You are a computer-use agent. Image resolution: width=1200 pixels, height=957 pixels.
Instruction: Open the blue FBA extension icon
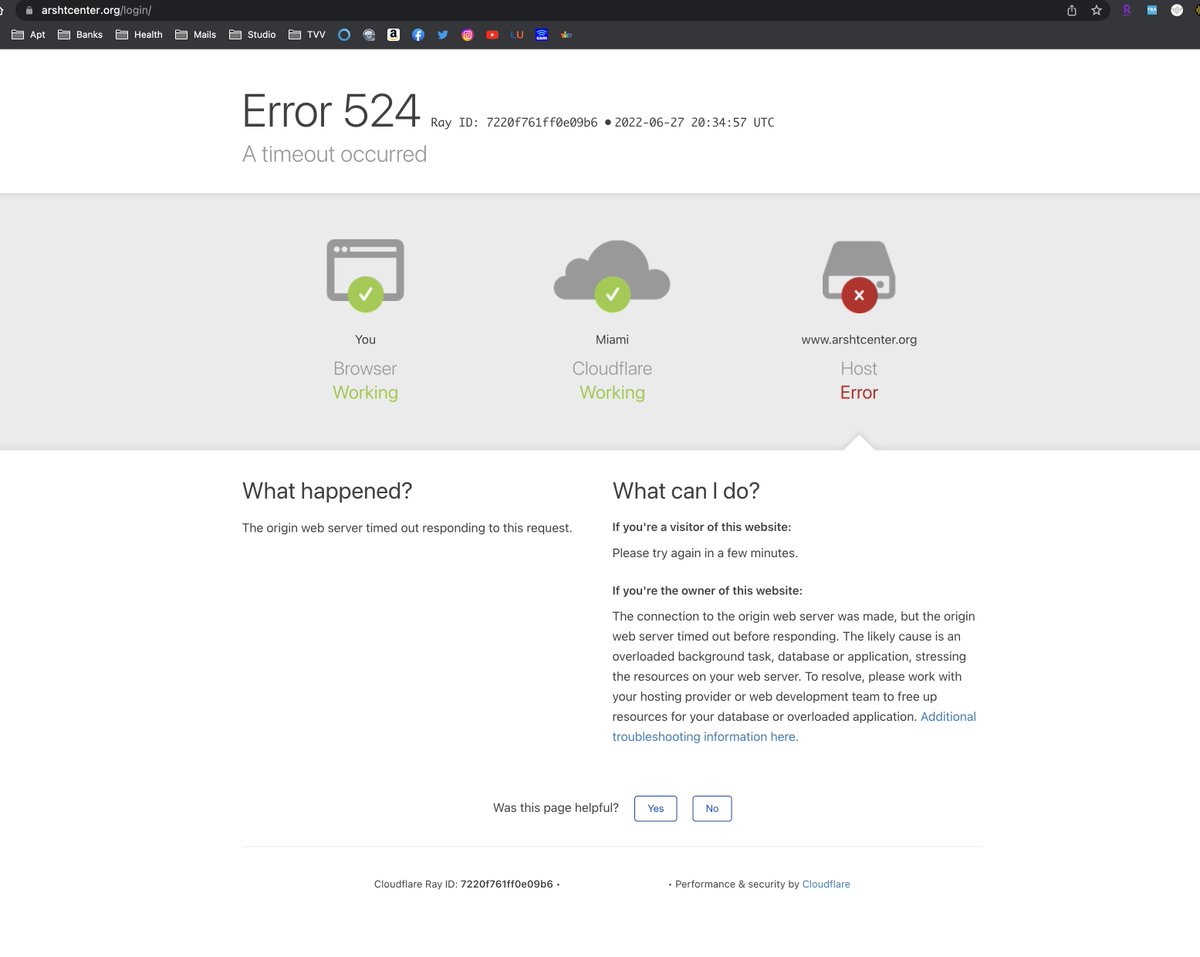(1152, 10)
